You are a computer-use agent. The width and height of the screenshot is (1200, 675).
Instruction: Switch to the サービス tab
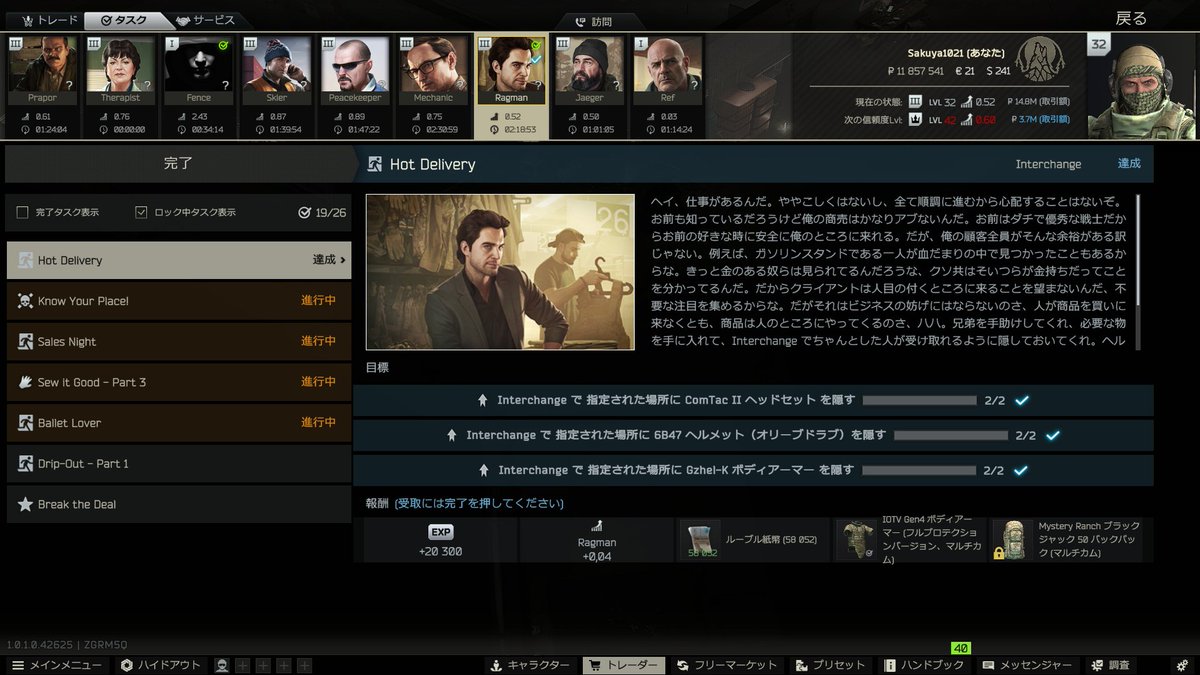click(204, 20)
